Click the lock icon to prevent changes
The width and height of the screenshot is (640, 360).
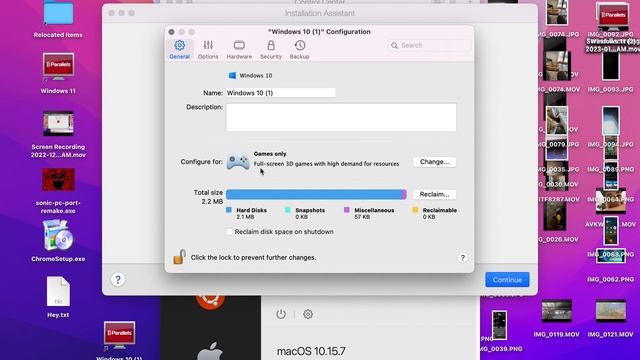point(179,257)
